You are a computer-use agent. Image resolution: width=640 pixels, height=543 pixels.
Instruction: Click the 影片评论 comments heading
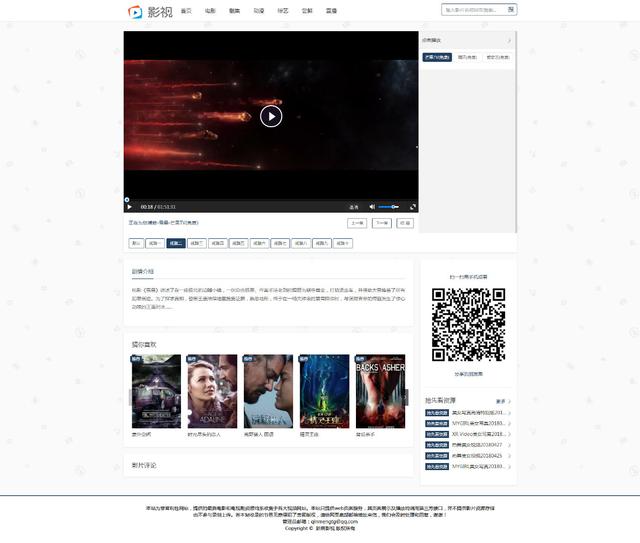[x=144, y=465]
